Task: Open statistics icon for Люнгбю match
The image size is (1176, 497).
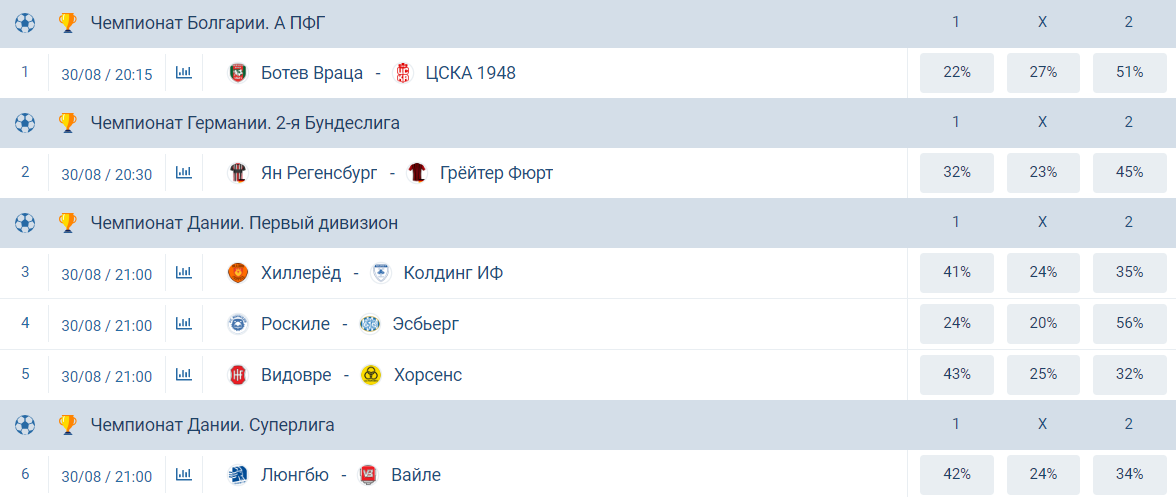Action: coord(183,475)
